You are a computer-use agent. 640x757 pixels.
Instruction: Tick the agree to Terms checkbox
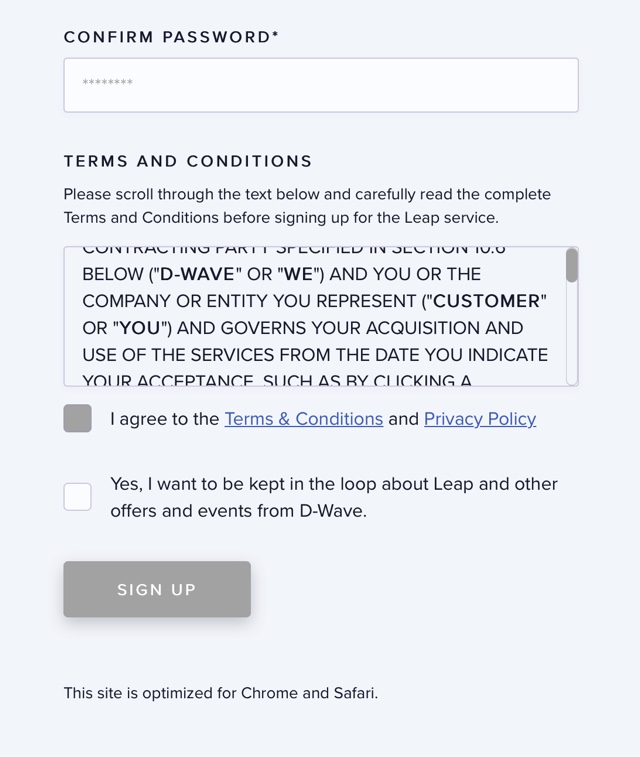click(77, 418)
